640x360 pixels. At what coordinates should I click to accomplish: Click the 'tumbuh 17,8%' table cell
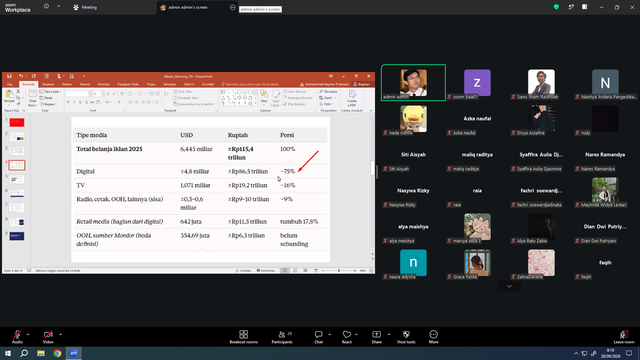(299, 222)
